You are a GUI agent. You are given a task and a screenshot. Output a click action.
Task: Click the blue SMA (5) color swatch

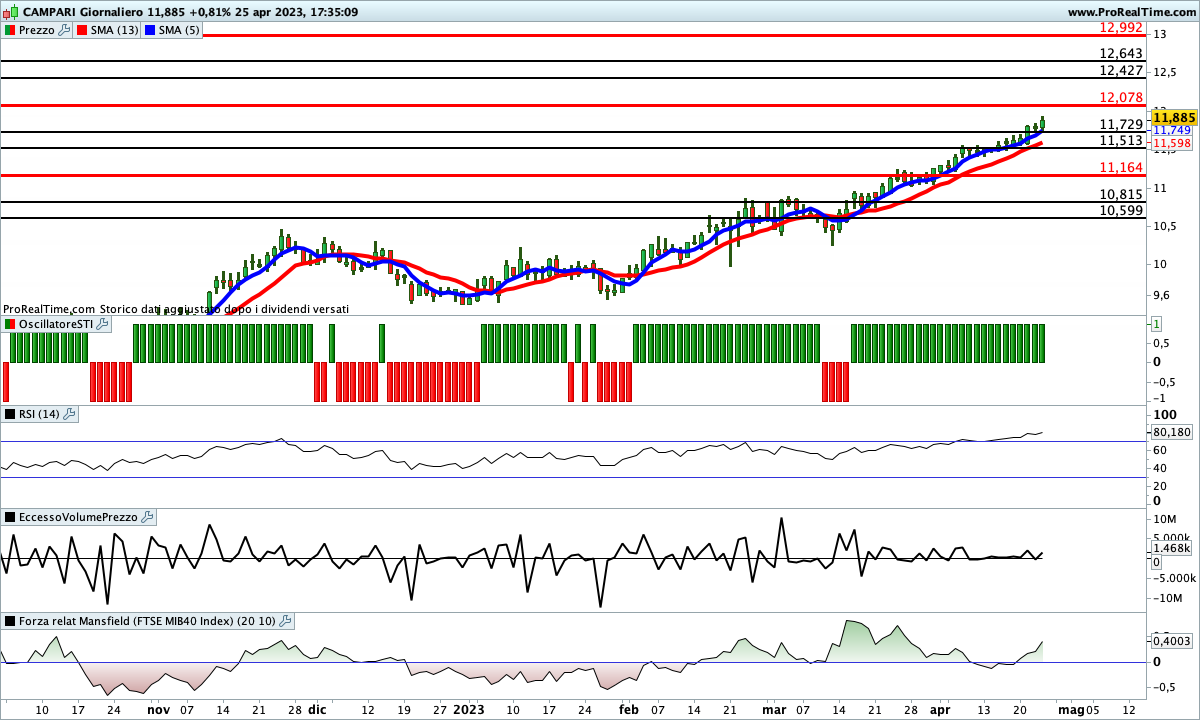point(151,30)
